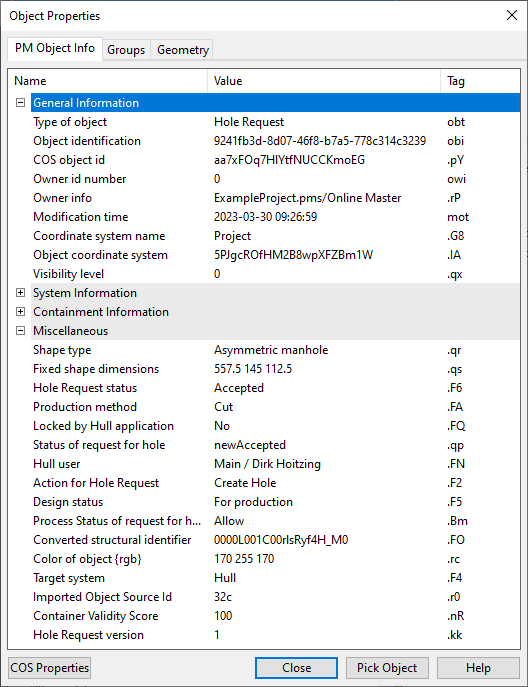Screen dimensions: 528x687
Task: Collapse the Miscellaneous section
Action: click(x=20, y=331)
